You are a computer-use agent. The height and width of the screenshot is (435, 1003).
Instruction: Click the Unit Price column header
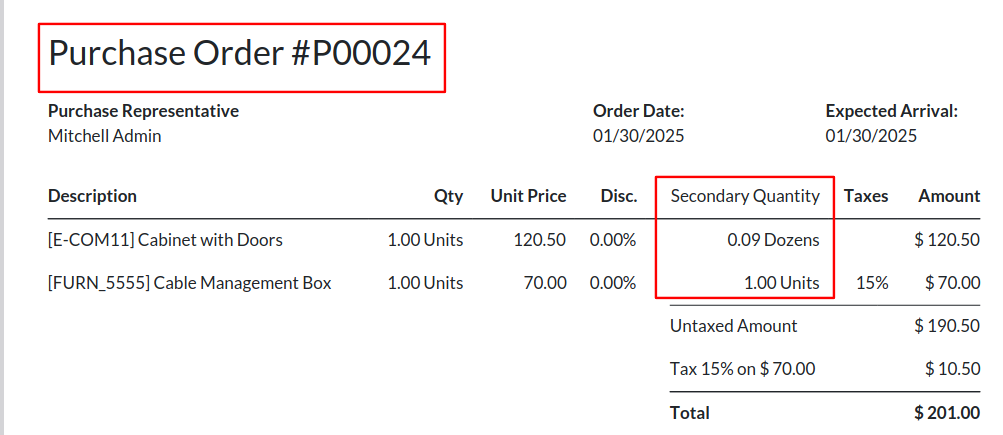click(528, 196)
